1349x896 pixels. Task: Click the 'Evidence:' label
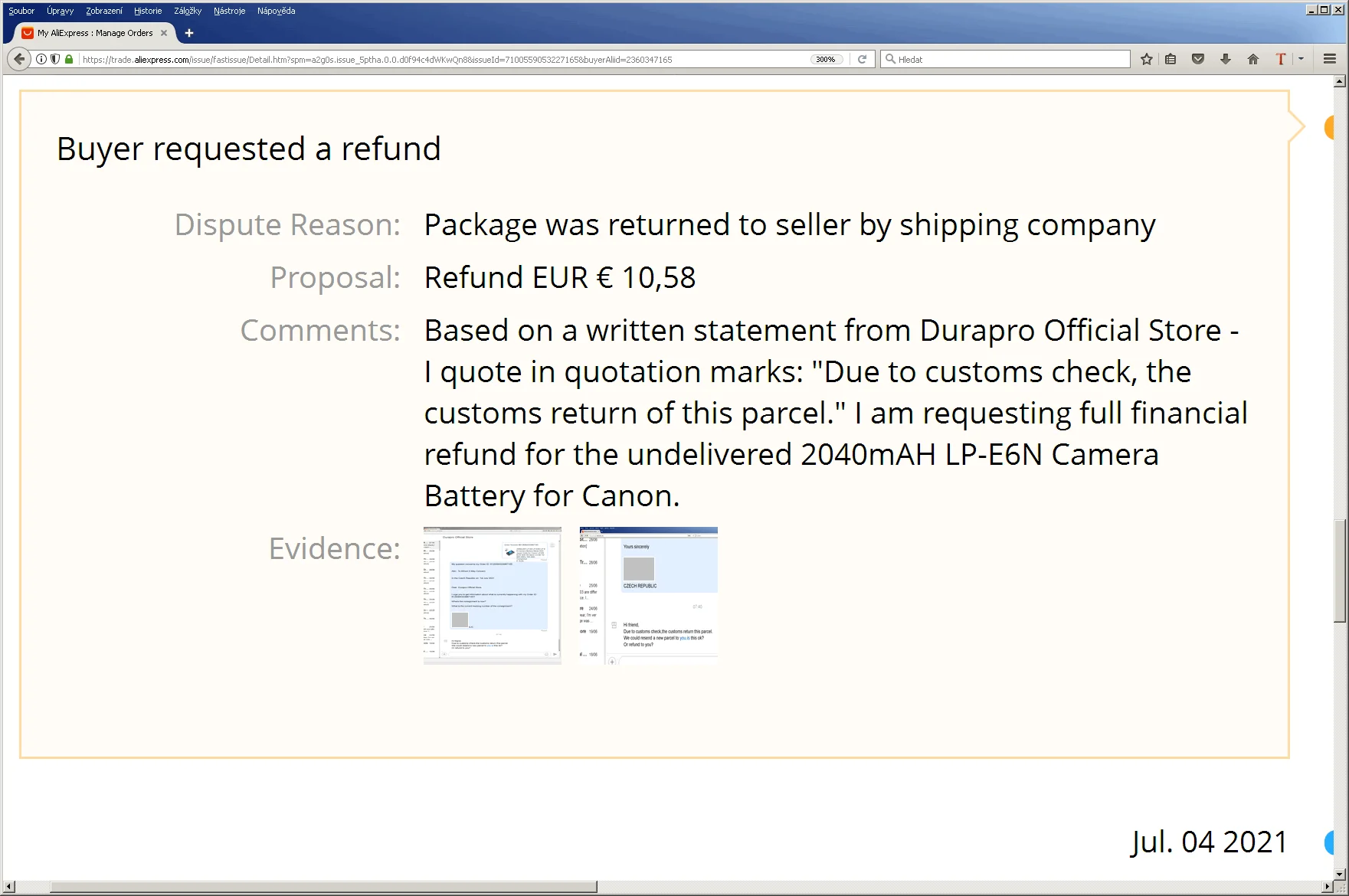[x=334, y=548]
